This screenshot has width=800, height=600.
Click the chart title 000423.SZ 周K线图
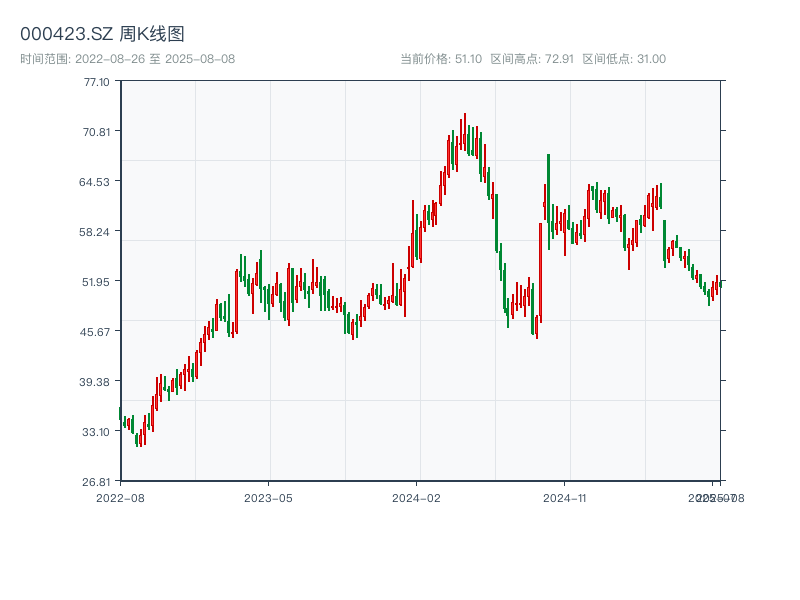[x=102, y=34]
